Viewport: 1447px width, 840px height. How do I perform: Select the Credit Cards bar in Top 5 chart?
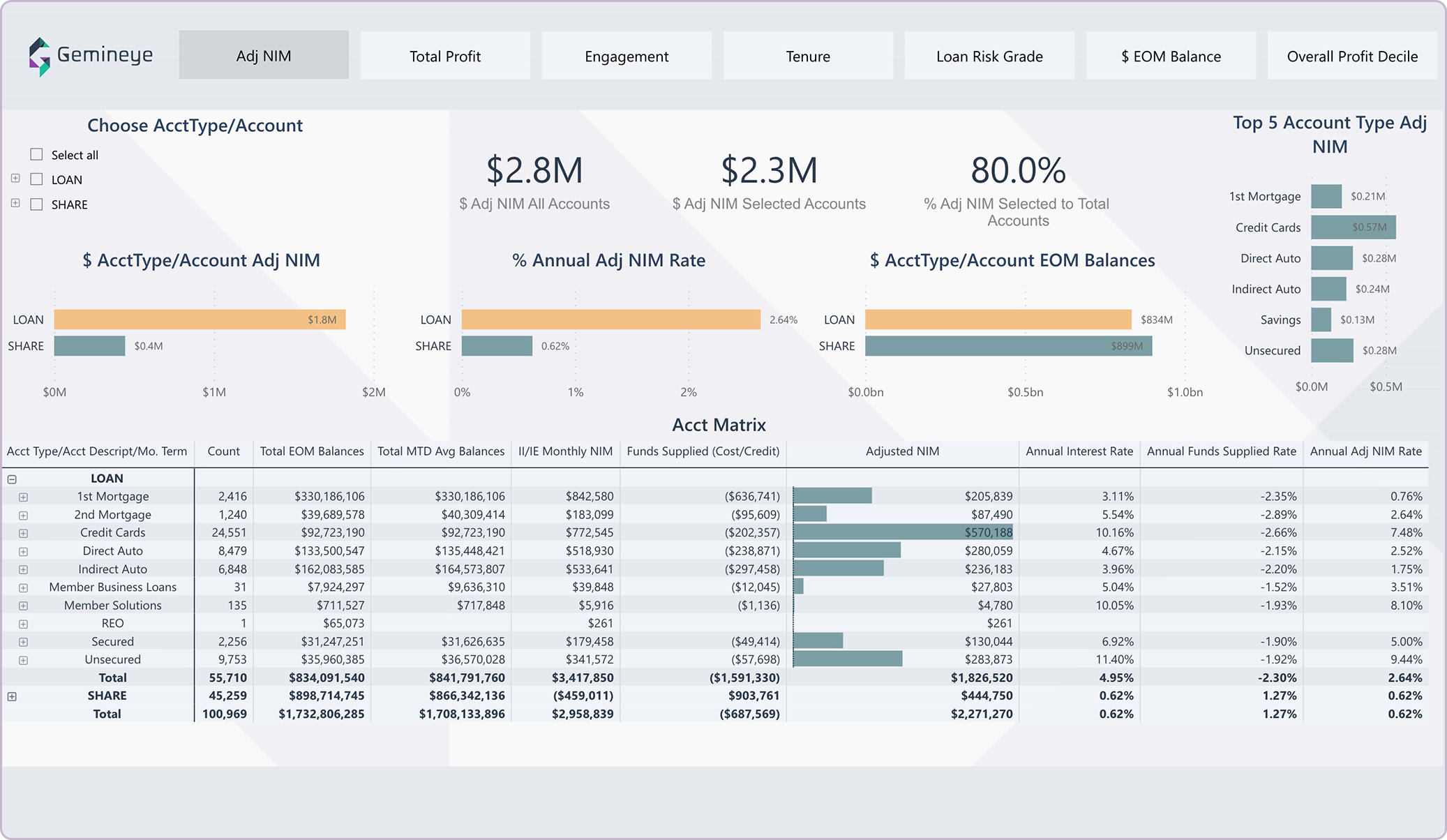click(x=1352, y=227)
